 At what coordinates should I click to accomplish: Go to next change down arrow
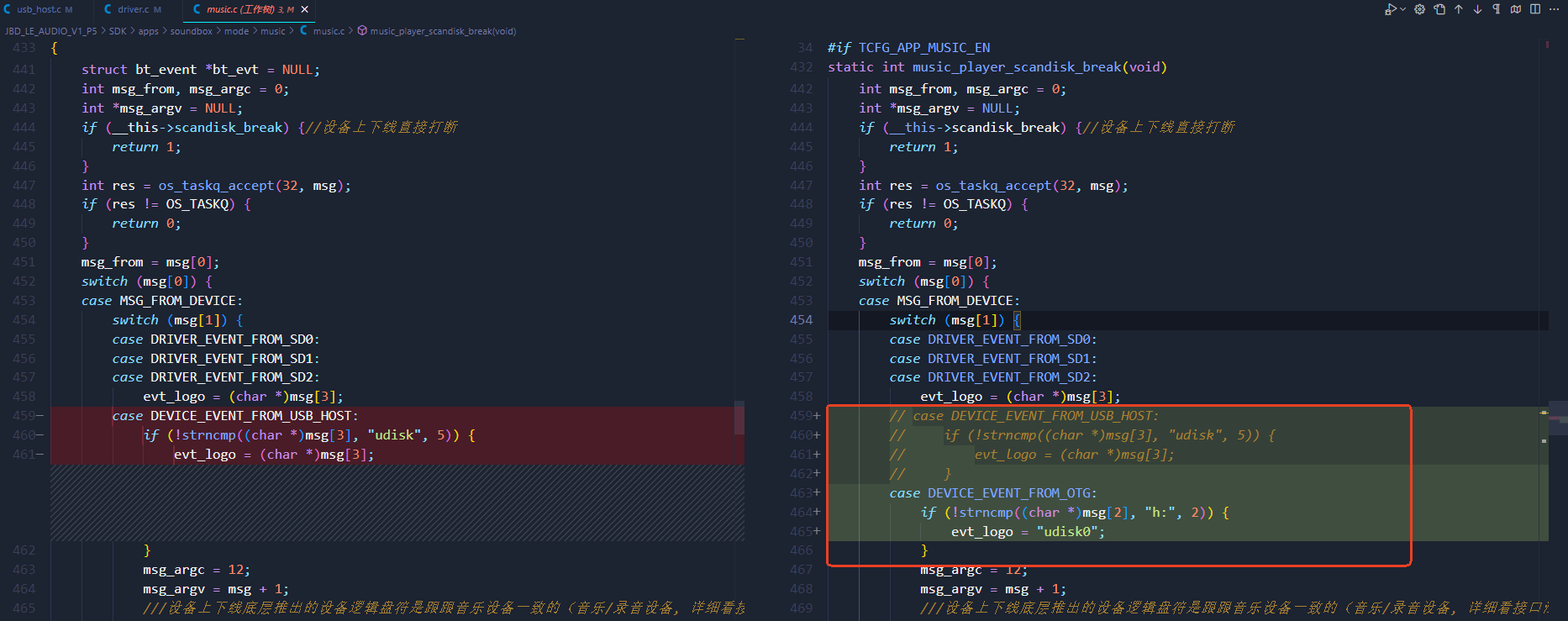click(1477, 9)
